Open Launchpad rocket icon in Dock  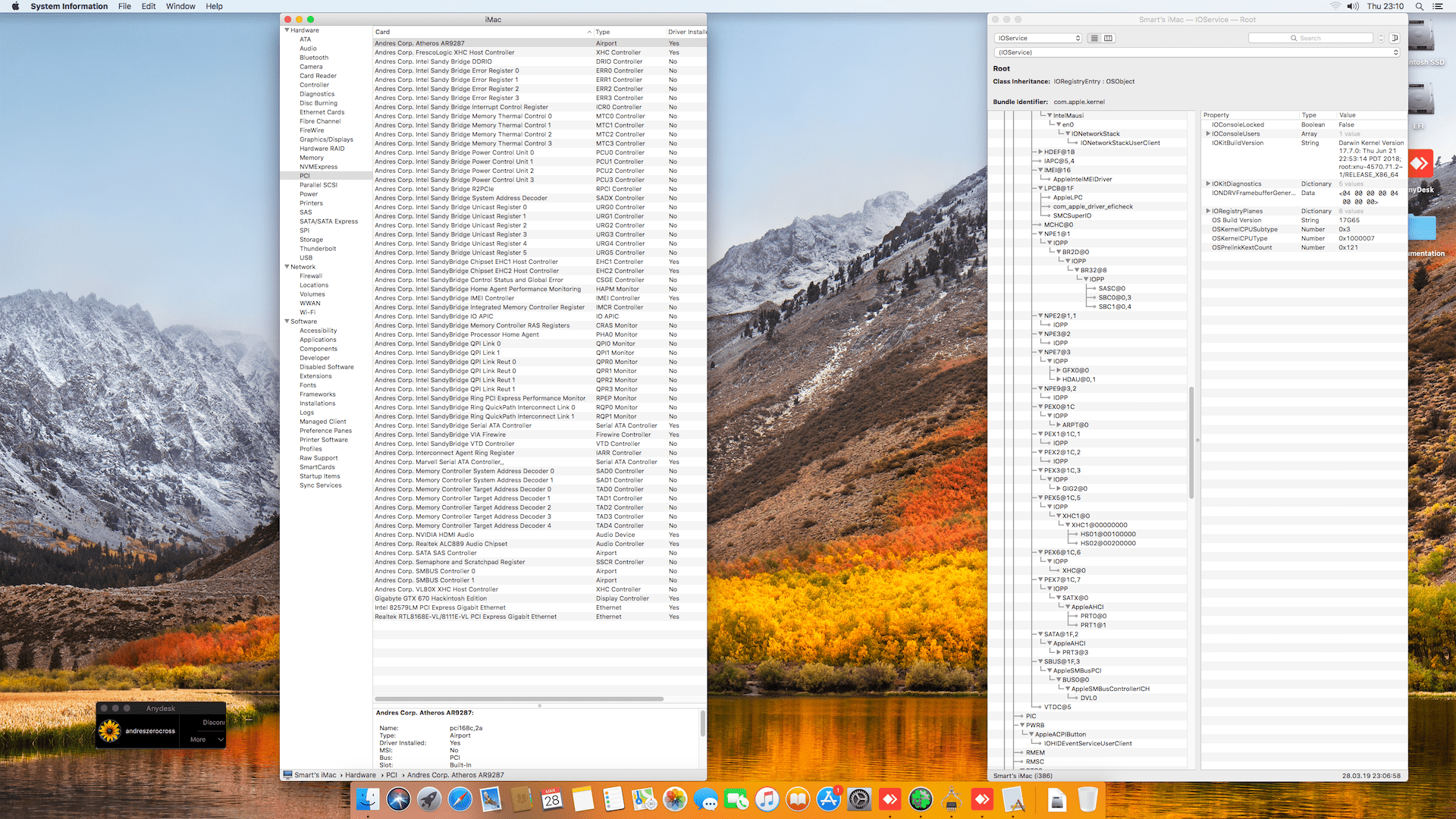pos(429,799)
